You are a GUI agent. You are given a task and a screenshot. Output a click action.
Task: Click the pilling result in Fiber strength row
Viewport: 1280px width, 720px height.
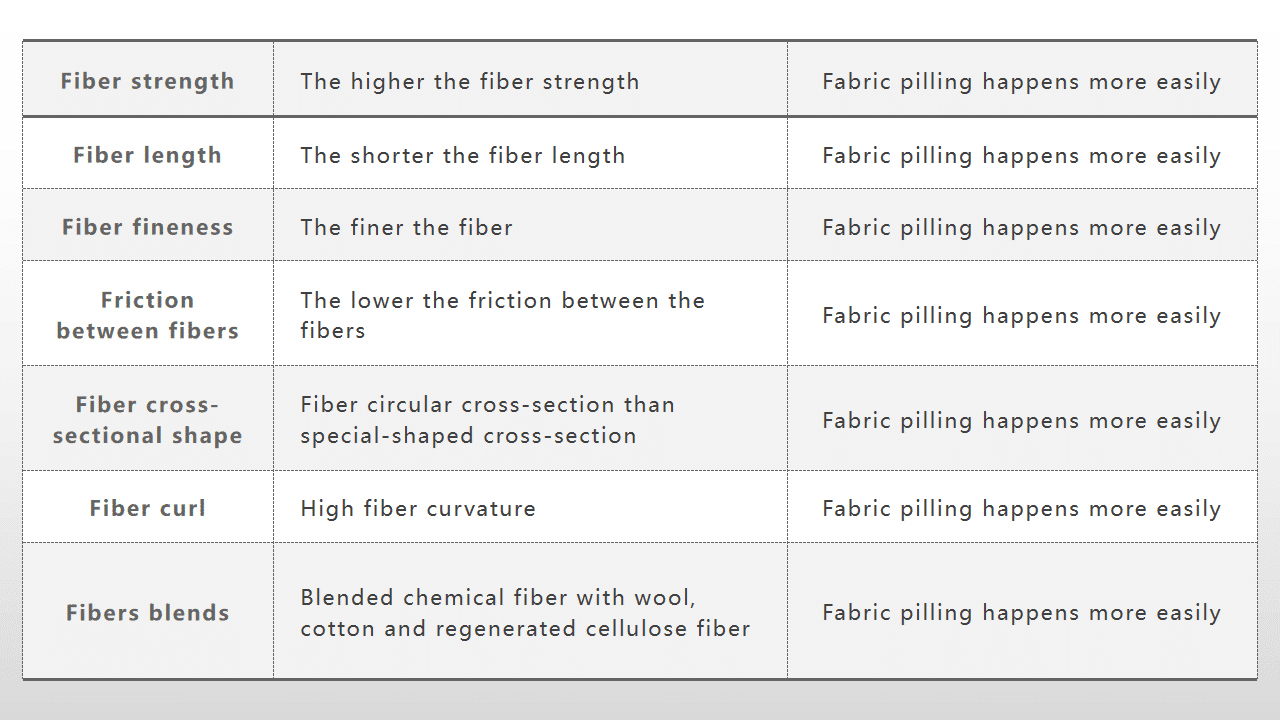pos(1021,81)
